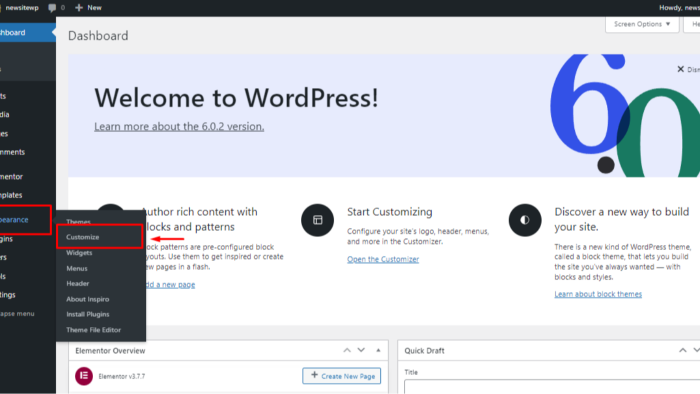Choose Header in Appearance submenu
Viewport: 700px width, 394px height.
click(x=78, y=283)
